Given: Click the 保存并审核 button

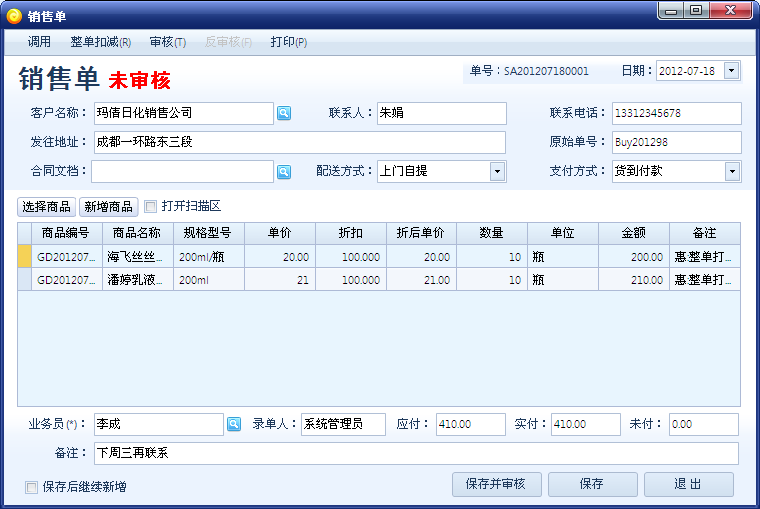Looking at the screenshot, I should coord(497,484).
